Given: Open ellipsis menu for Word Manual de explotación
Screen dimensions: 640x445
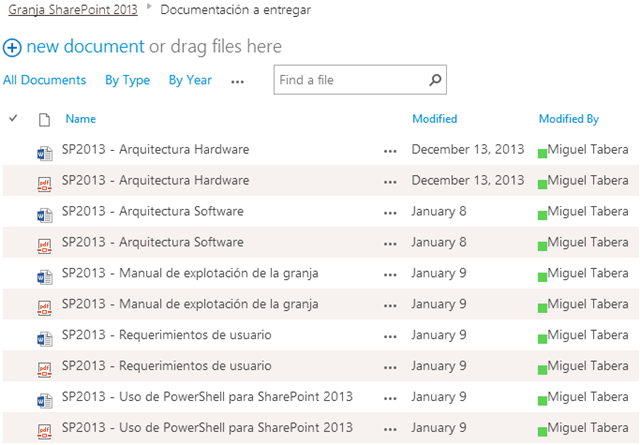Looking at the screenshot, I should [390, 275].
